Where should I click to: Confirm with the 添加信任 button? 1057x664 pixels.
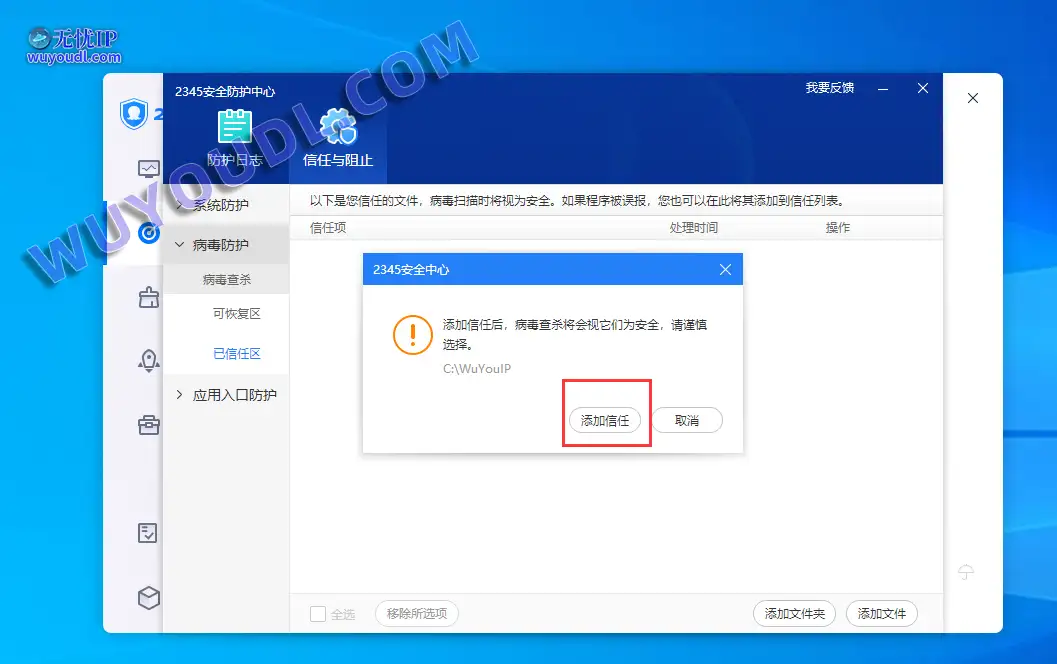coord(605,421)
